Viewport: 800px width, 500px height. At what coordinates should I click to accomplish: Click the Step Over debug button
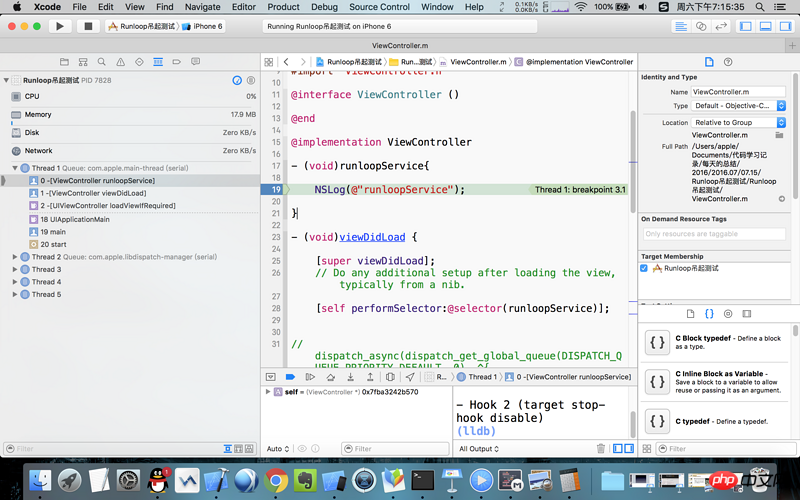pyautogui.click(x=331, y=377)
